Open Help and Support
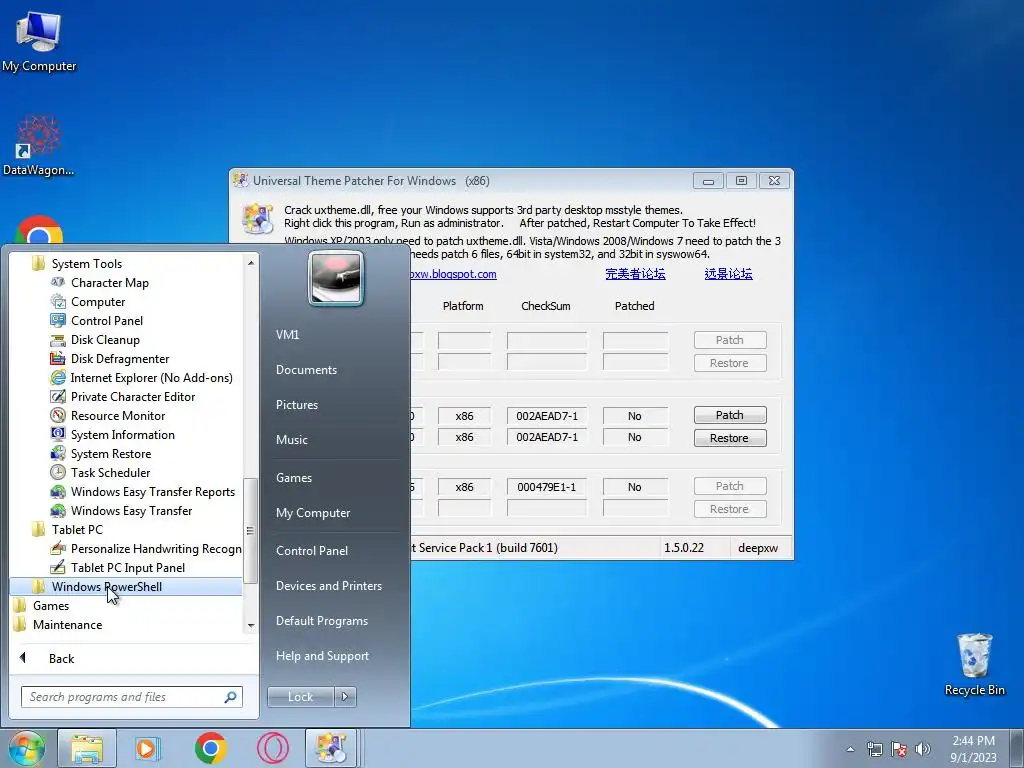This screenshot has width=1024, height=768. tap(322, 656)
